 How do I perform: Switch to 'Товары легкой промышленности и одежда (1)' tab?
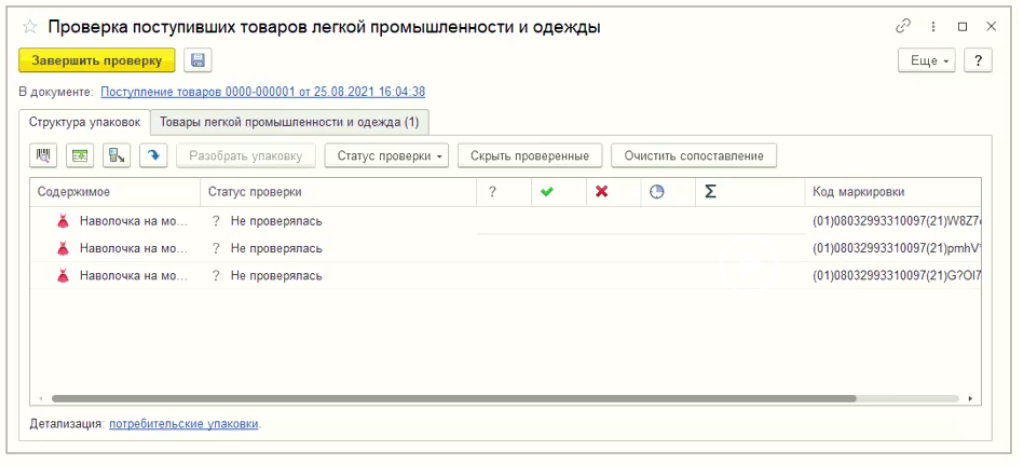pyautogui.click(x=289, y=122)
